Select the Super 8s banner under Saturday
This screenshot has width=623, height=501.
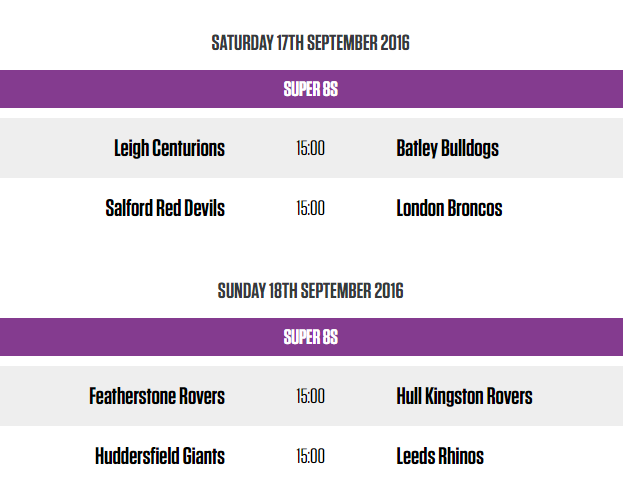pyautogui.click(x=311, y=89)
